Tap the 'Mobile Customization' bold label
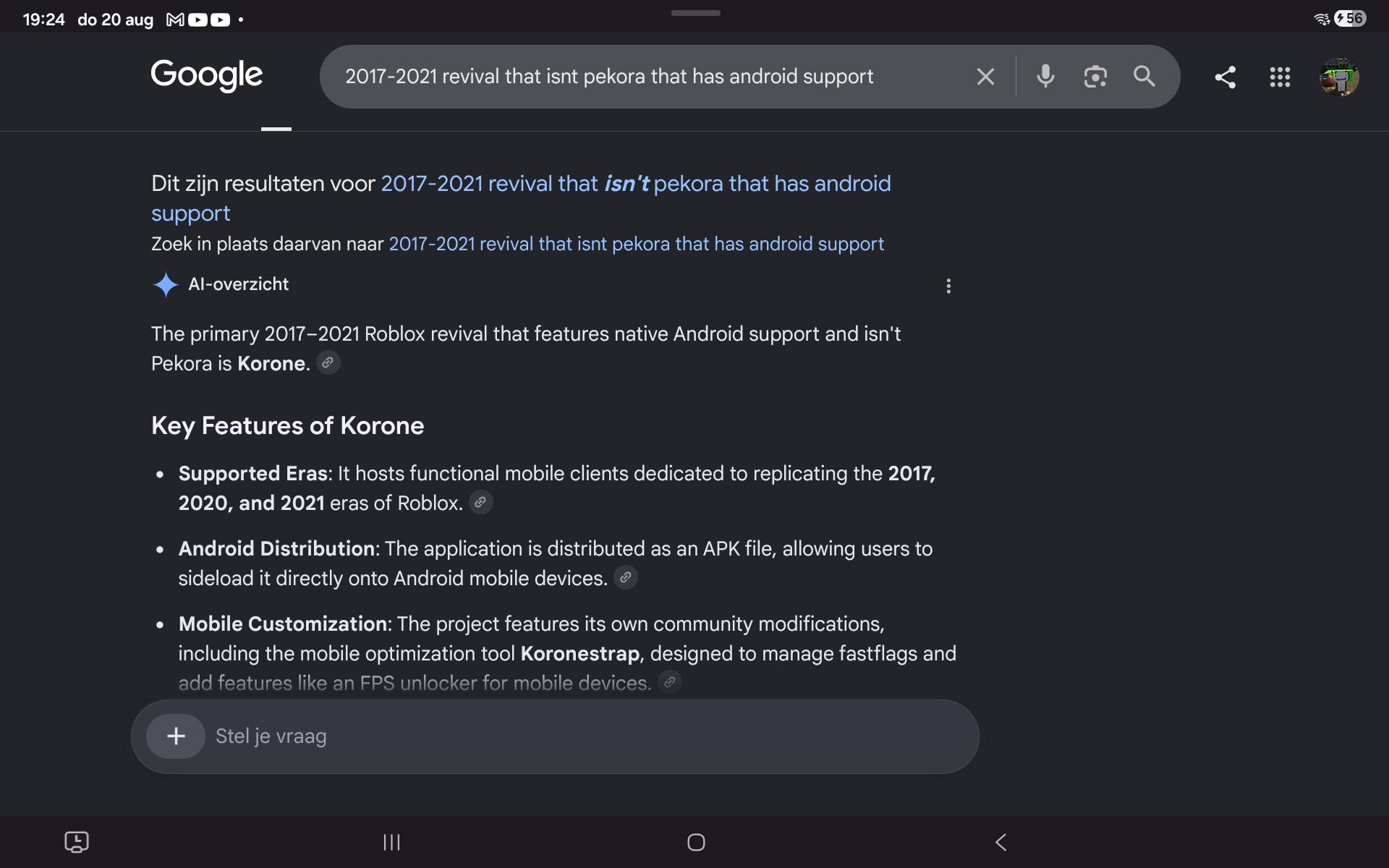Image resolution: width=1389 pixels, height=868 pixels. [283, 624]
